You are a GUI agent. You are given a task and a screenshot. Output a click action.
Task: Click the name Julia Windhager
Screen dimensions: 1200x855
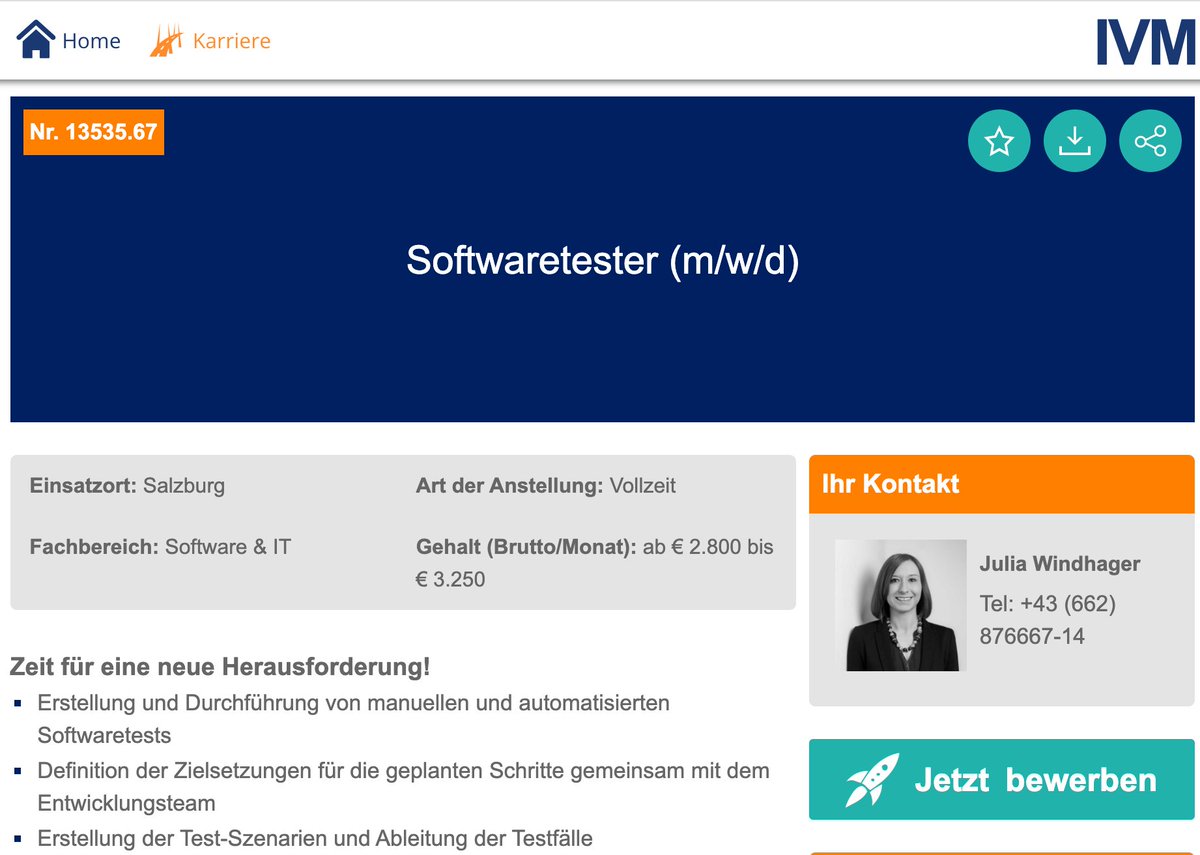pos(1060,564)
